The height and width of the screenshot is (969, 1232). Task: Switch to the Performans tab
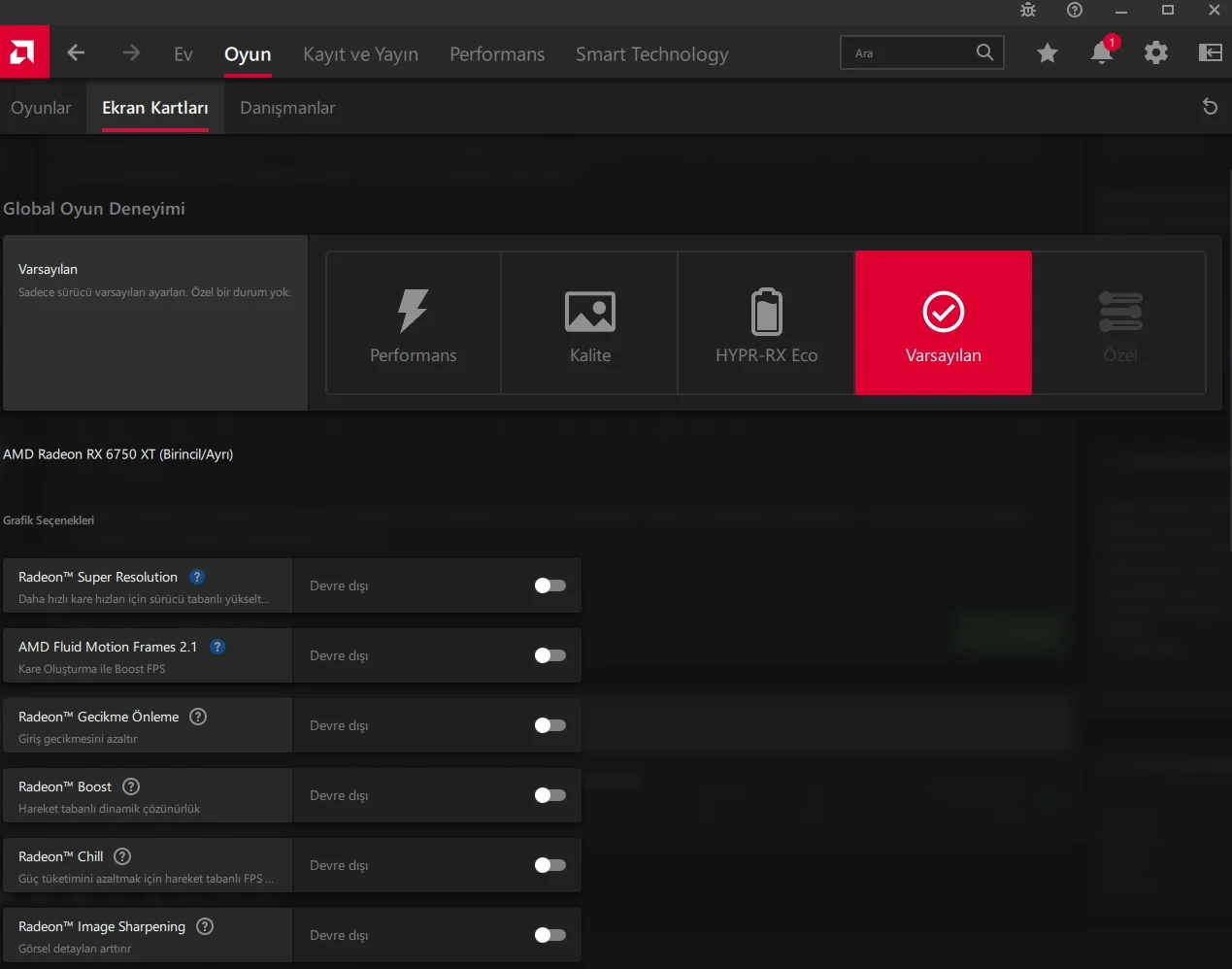[x=496, y=54]
